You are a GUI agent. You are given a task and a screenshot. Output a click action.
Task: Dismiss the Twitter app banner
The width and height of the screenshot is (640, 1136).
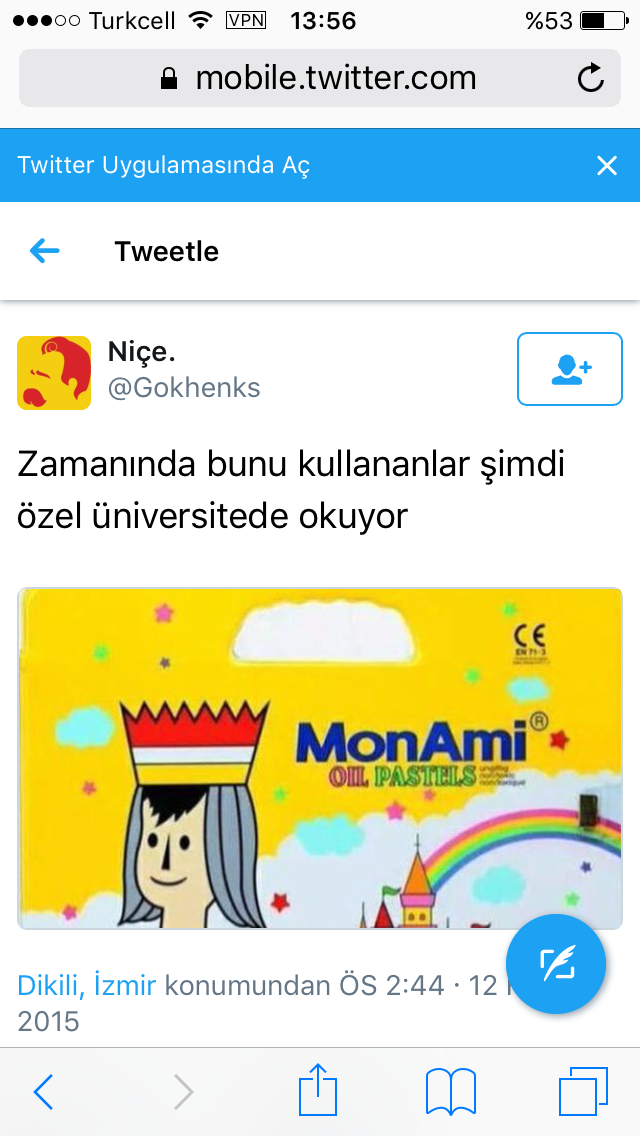[x=607, y=166]
